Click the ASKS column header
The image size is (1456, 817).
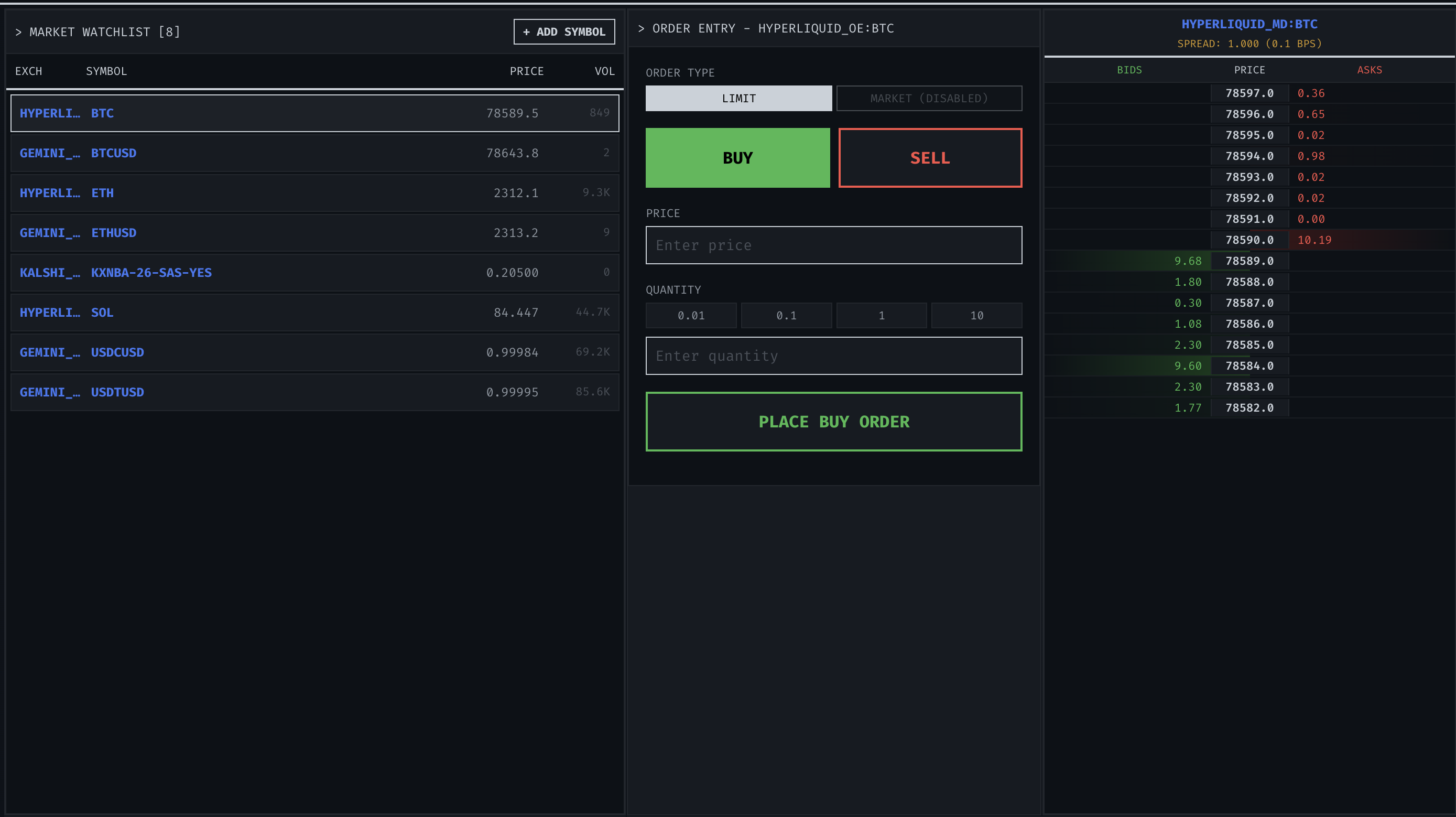pos(1370,70)
